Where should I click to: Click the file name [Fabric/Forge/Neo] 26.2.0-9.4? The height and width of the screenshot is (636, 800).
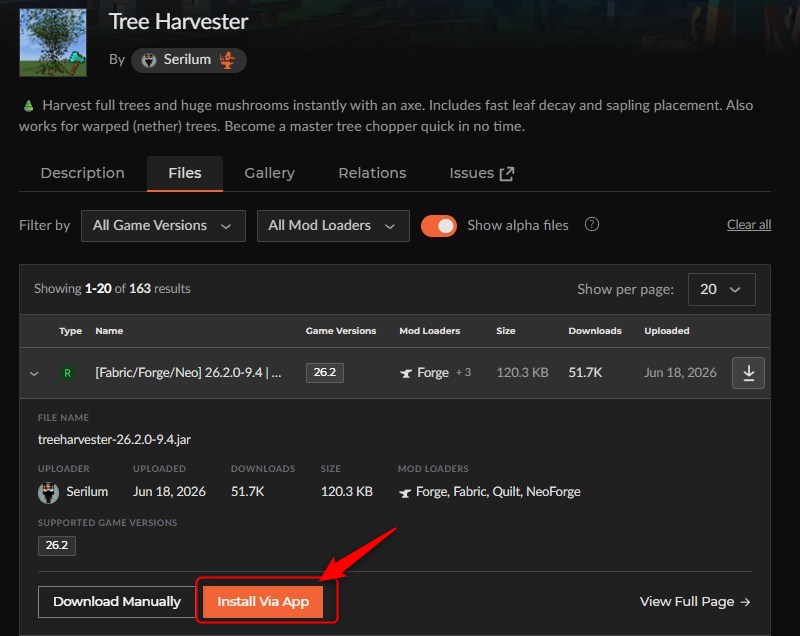pyautogui.click(x=188, y=372)
